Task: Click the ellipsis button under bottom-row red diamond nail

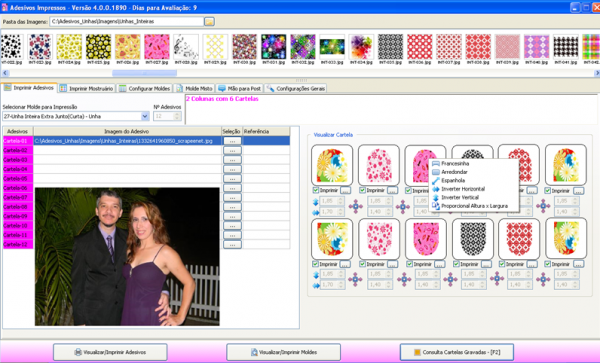Action: point(532,264)
